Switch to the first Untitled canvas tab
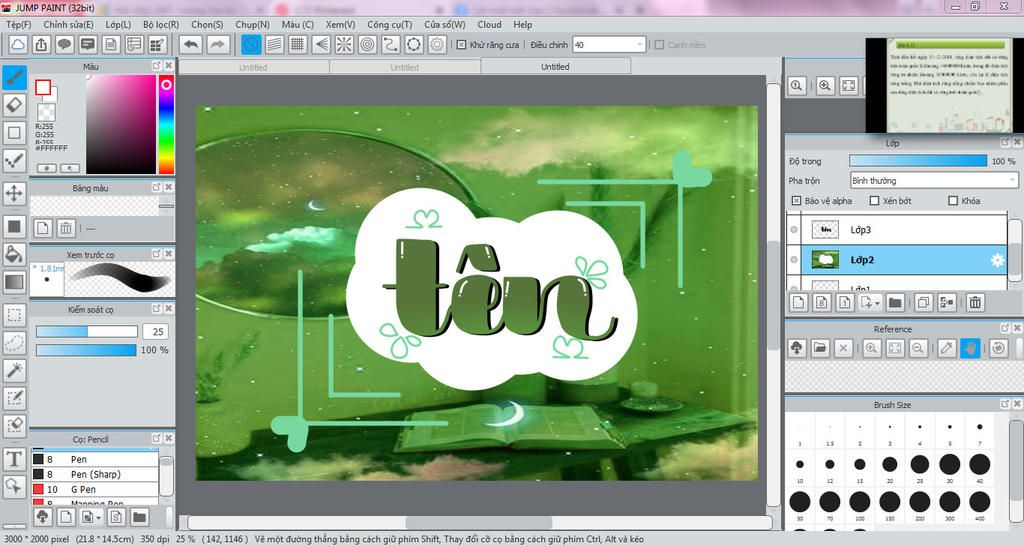 click(253, 67)
